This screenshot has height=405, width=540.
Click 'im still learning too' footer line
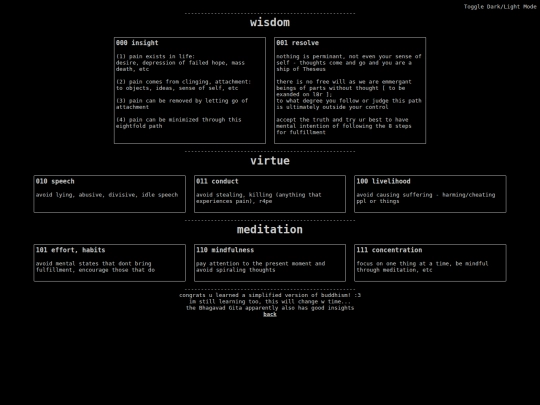[270, 301]
